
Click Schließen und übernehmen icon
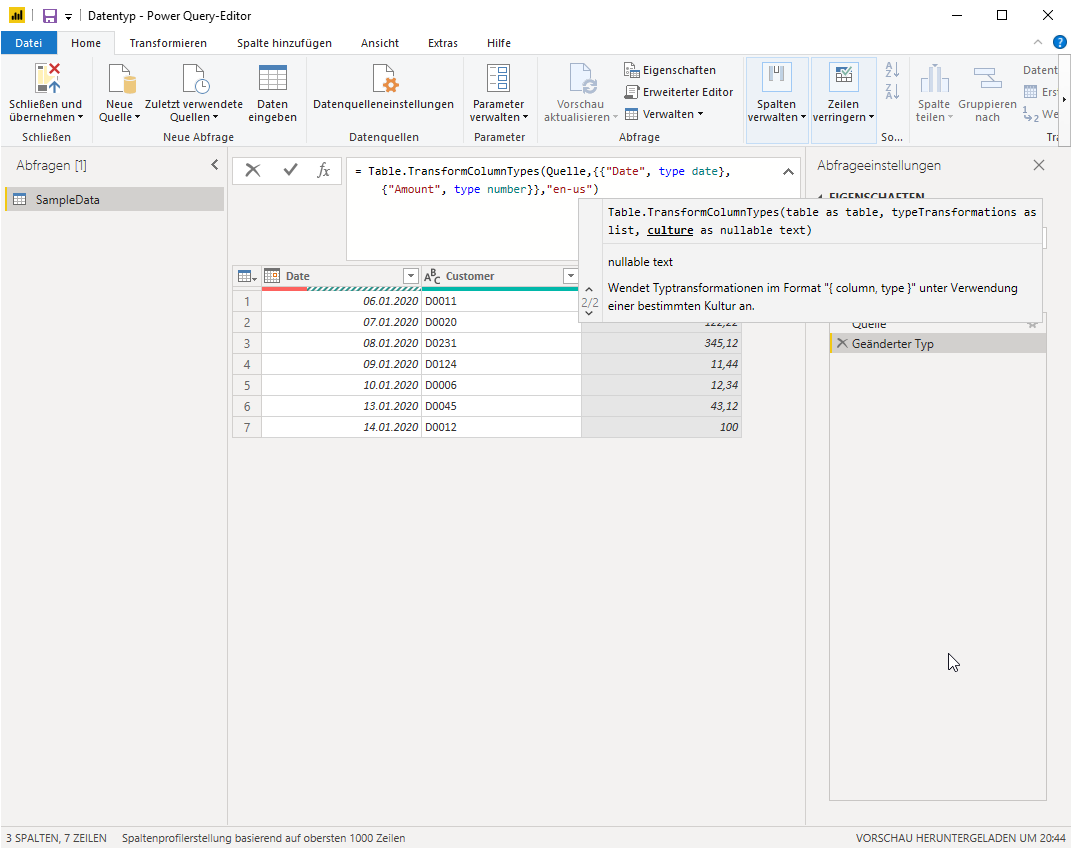pos(47,79)
